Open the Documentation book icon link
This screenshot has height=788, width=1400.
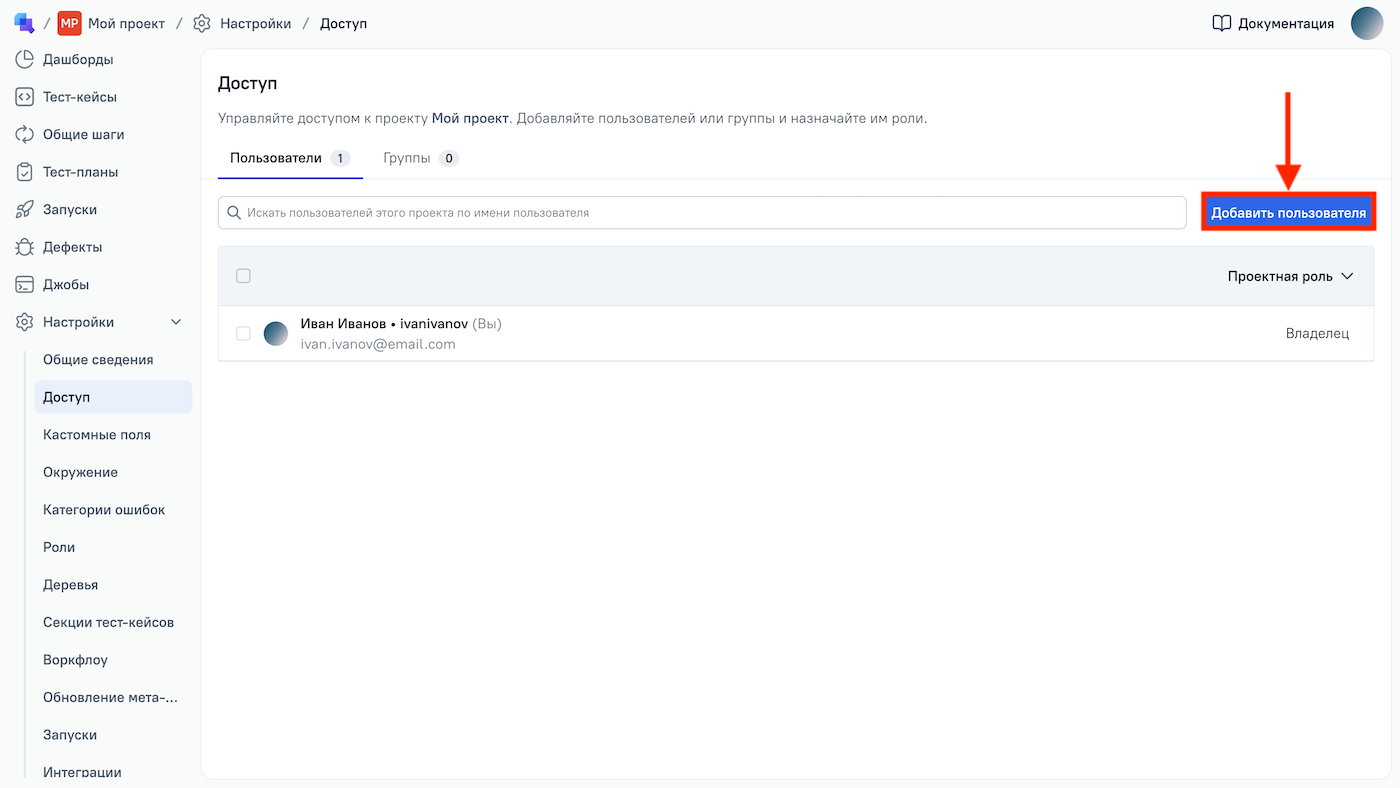click(x=1221, y=23)
